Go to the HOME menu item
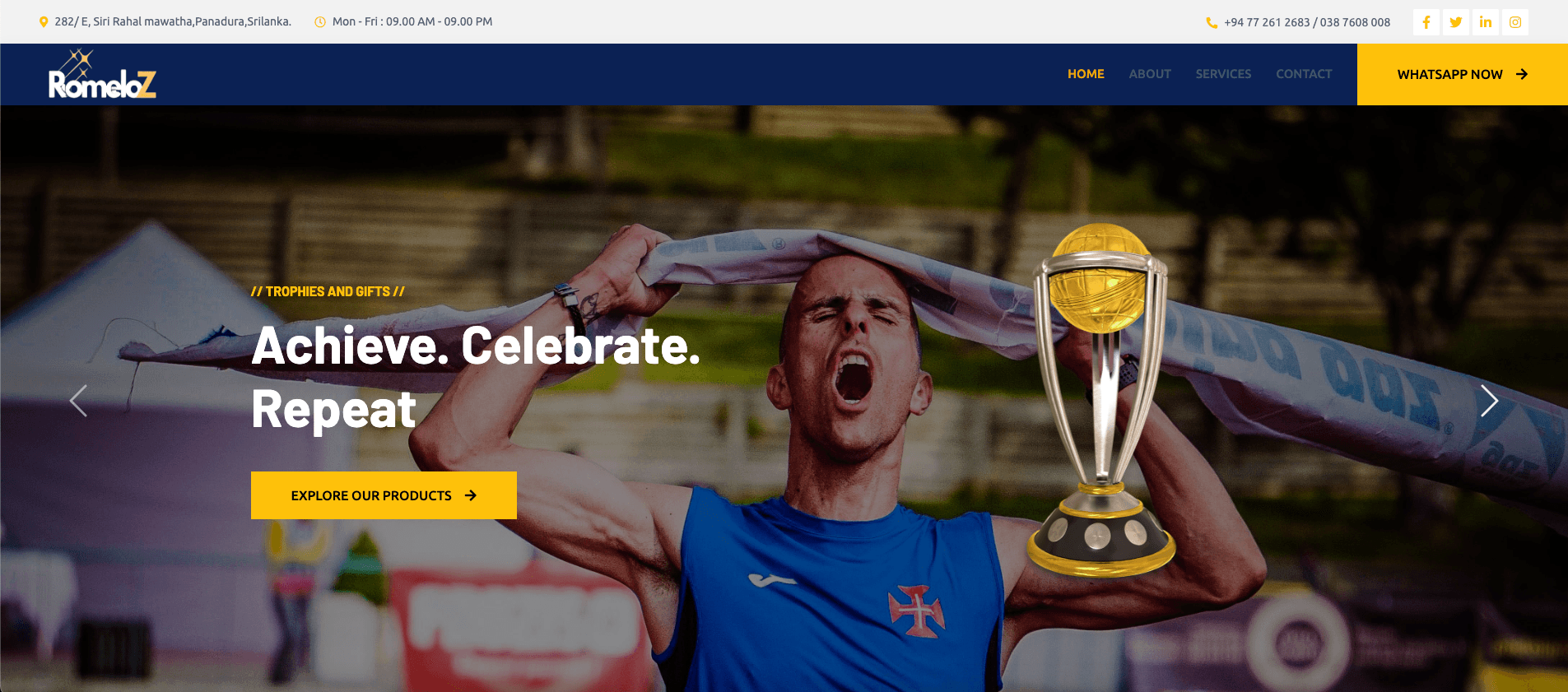Screen dimensions: 1568x692 1086,74
